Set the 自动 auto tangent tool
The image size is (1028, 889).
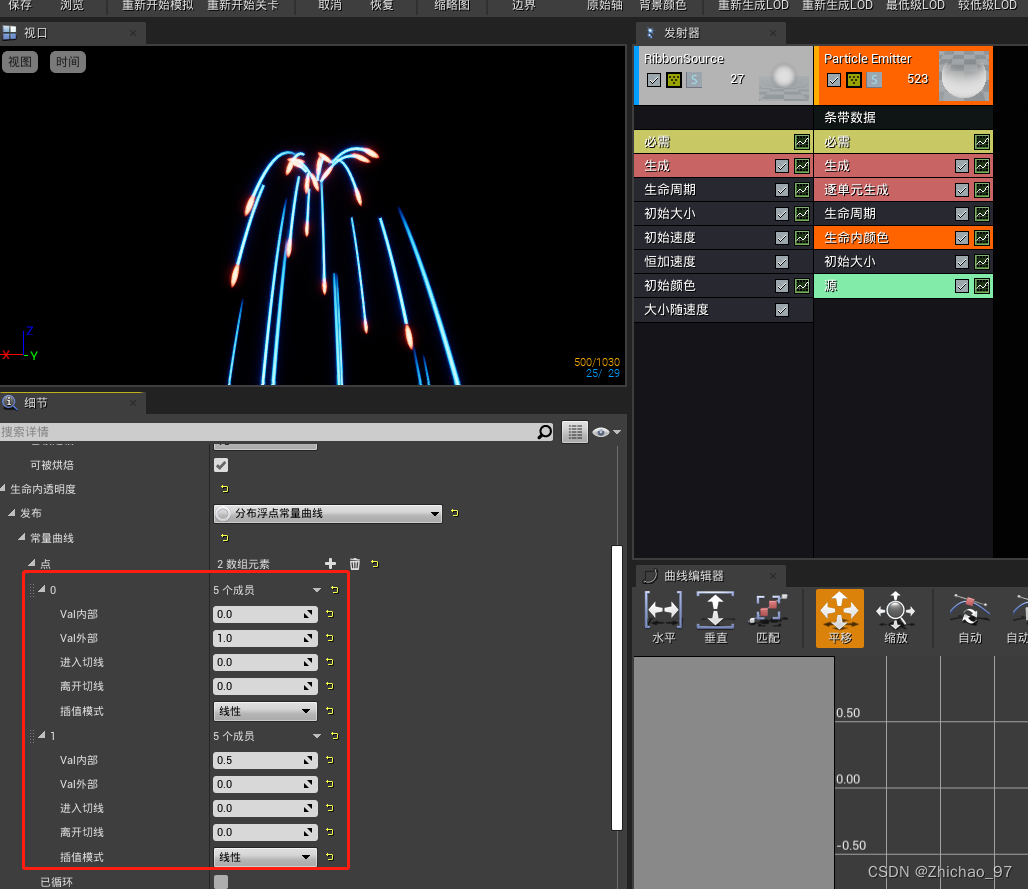[x=970, y=618]
